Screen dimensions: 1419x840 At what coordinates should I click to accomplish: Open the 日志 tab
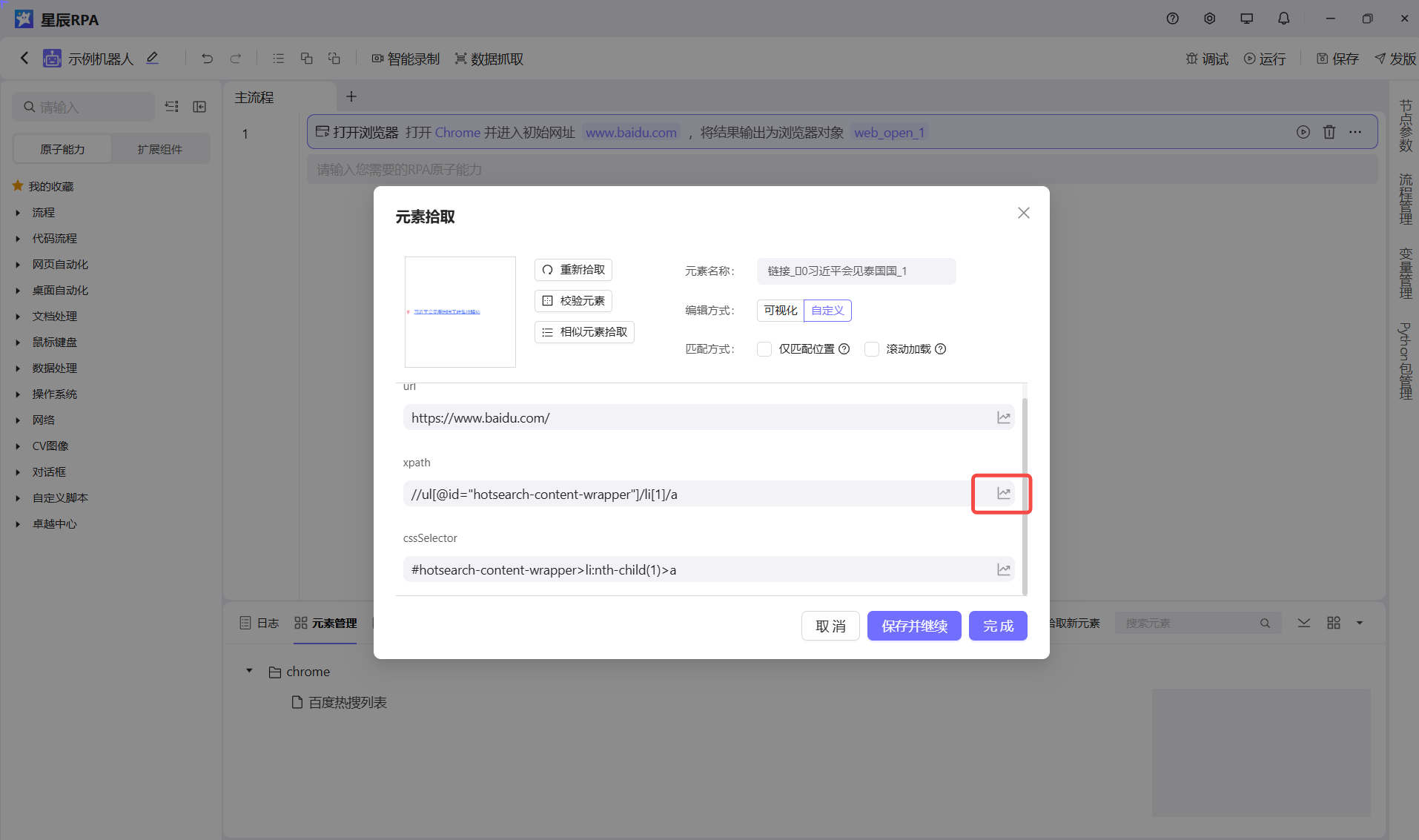point(259,623)
